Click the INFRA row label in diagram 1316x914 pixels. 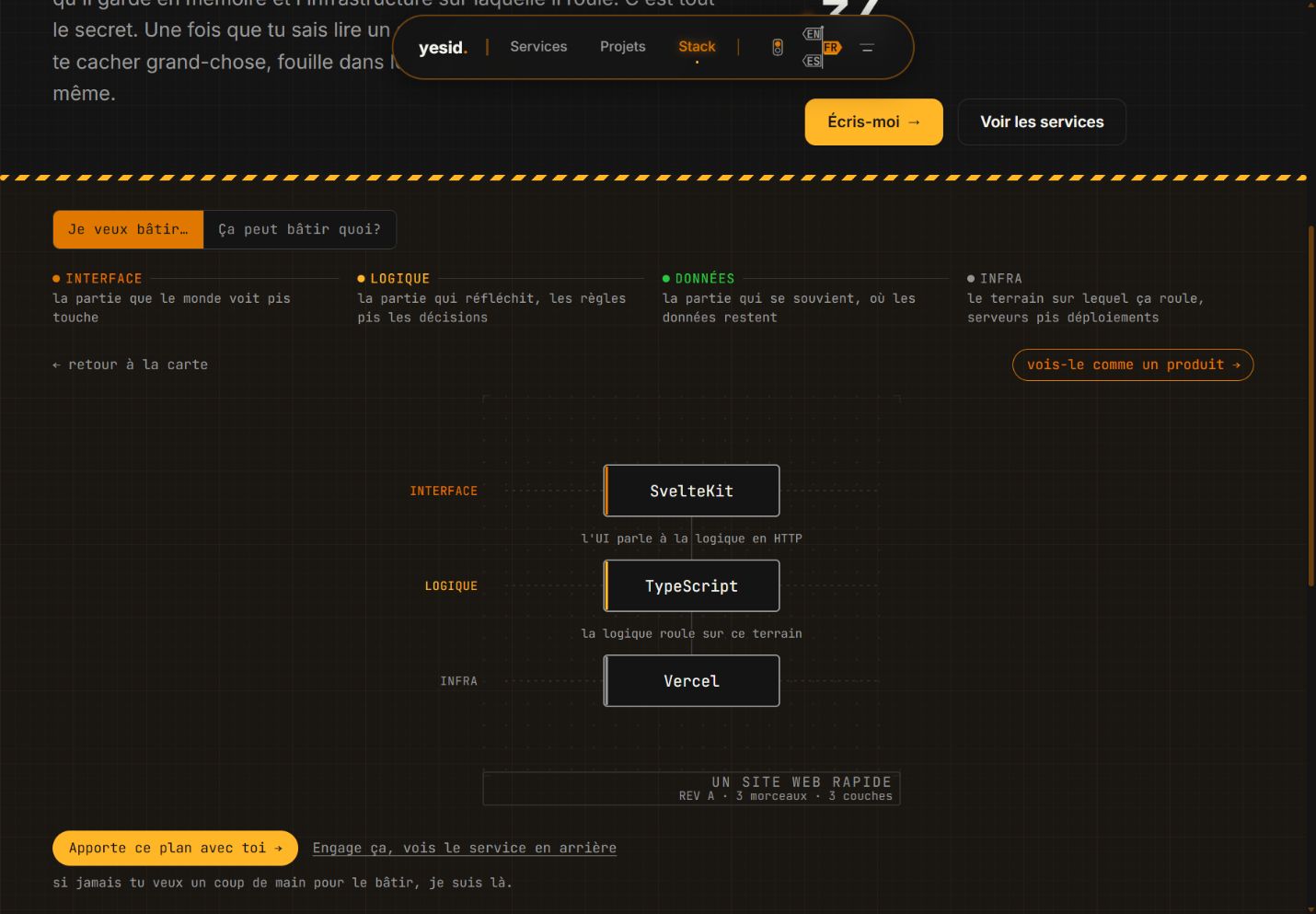[x=458, y=680]
